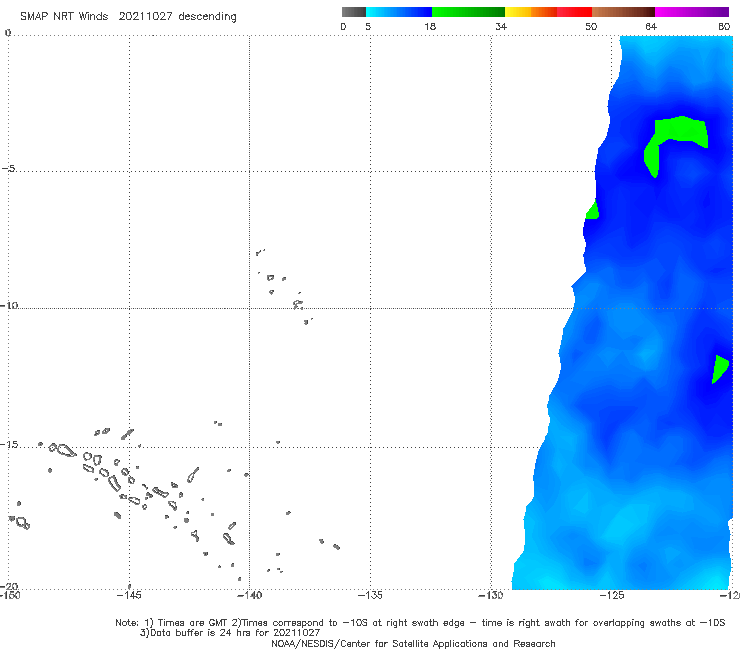Image resolution: width=740 pixels, height=650 pixels.
Task: Click the latitude axis label "-10"
Action: pyautogui.click(x=9, y=305)
